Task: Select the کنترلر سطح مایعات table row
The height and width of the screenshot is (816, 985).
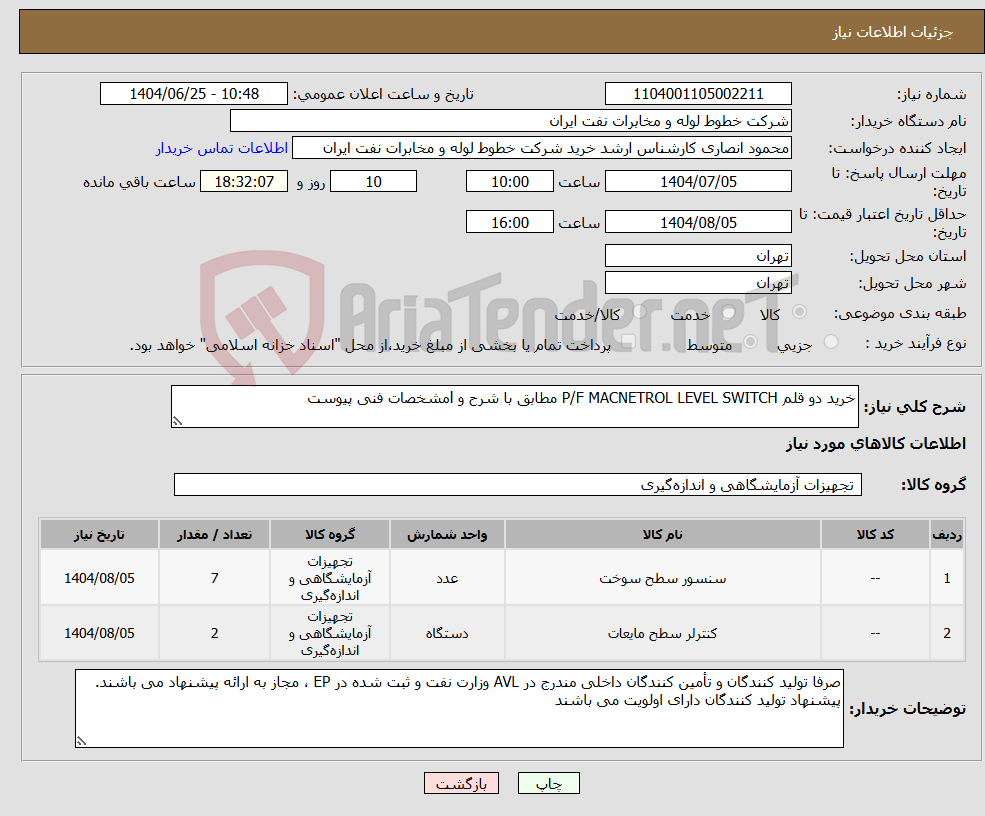Action: (663, 632)
